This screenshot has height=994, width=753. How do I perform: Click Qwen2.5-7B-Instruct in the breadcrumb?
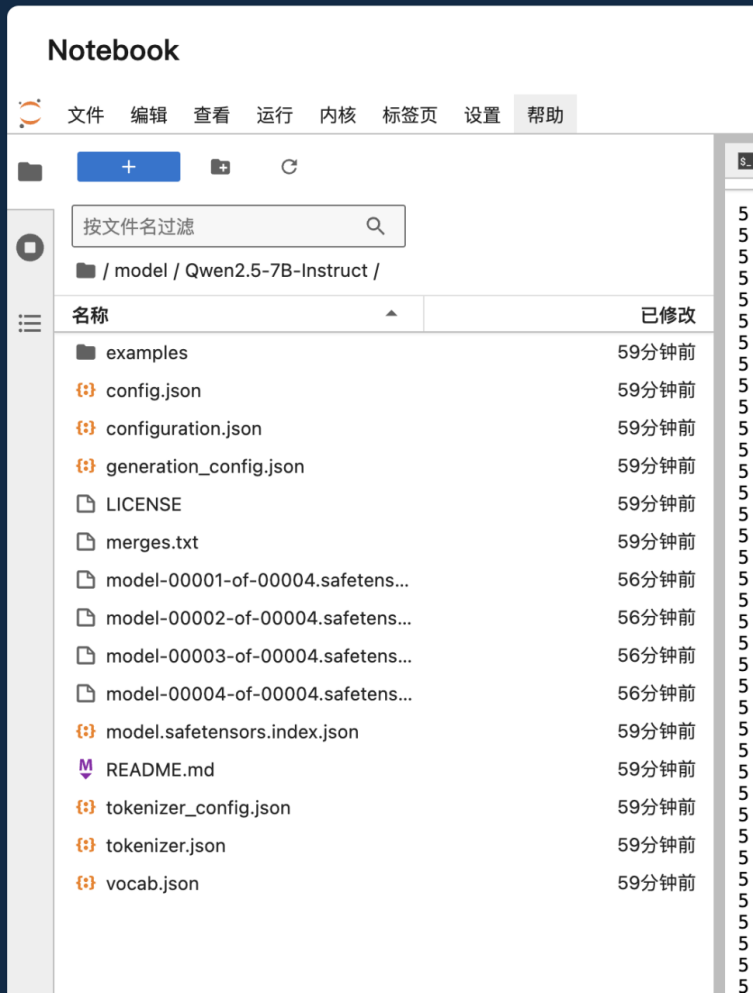[276, 271]
